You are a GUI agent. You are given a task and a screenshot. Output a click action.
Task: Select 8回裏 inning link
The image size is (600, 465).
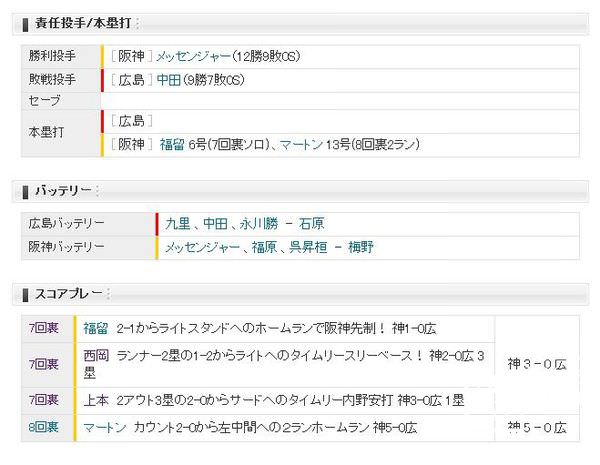point(44,427)
